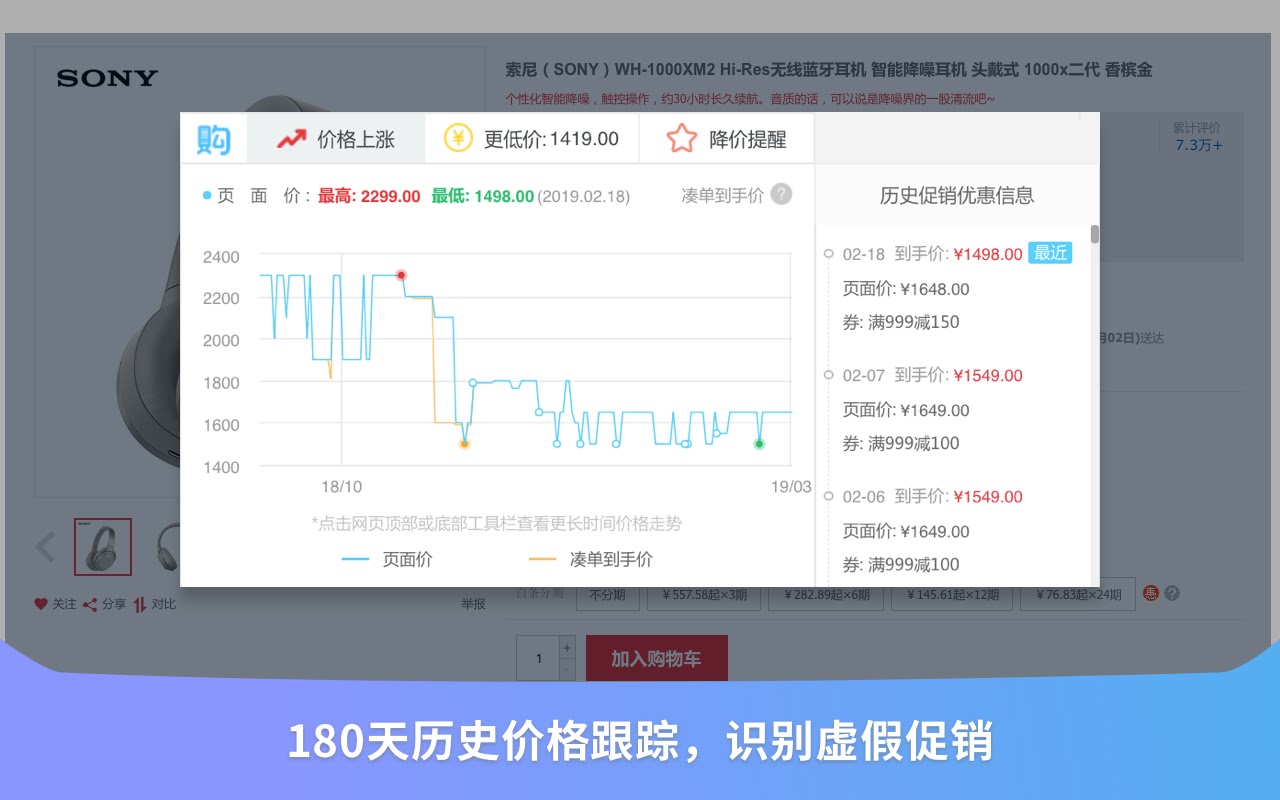
Task: Click the yellow yen coin icon
Action: point(458,138)
